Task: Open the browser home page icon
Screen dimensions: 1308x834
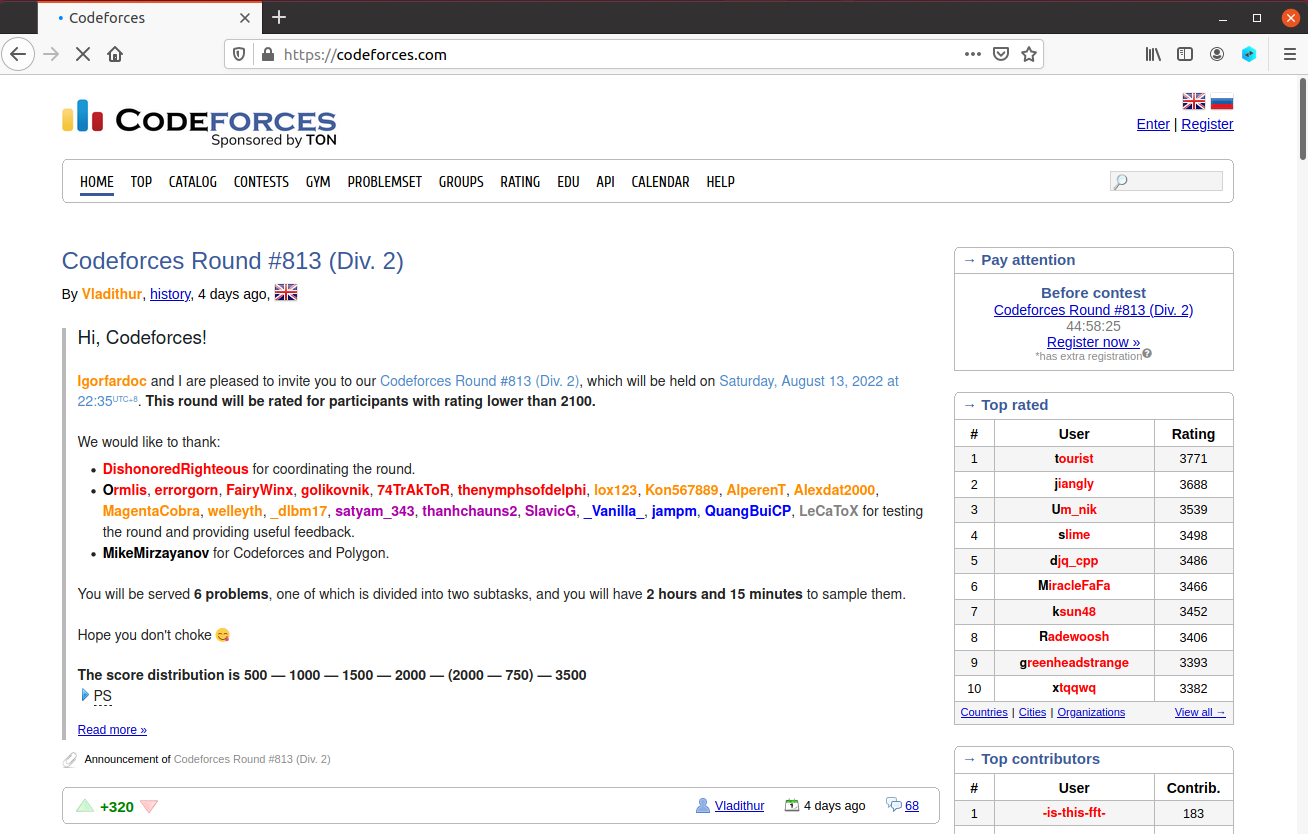Action: (115, 54)
